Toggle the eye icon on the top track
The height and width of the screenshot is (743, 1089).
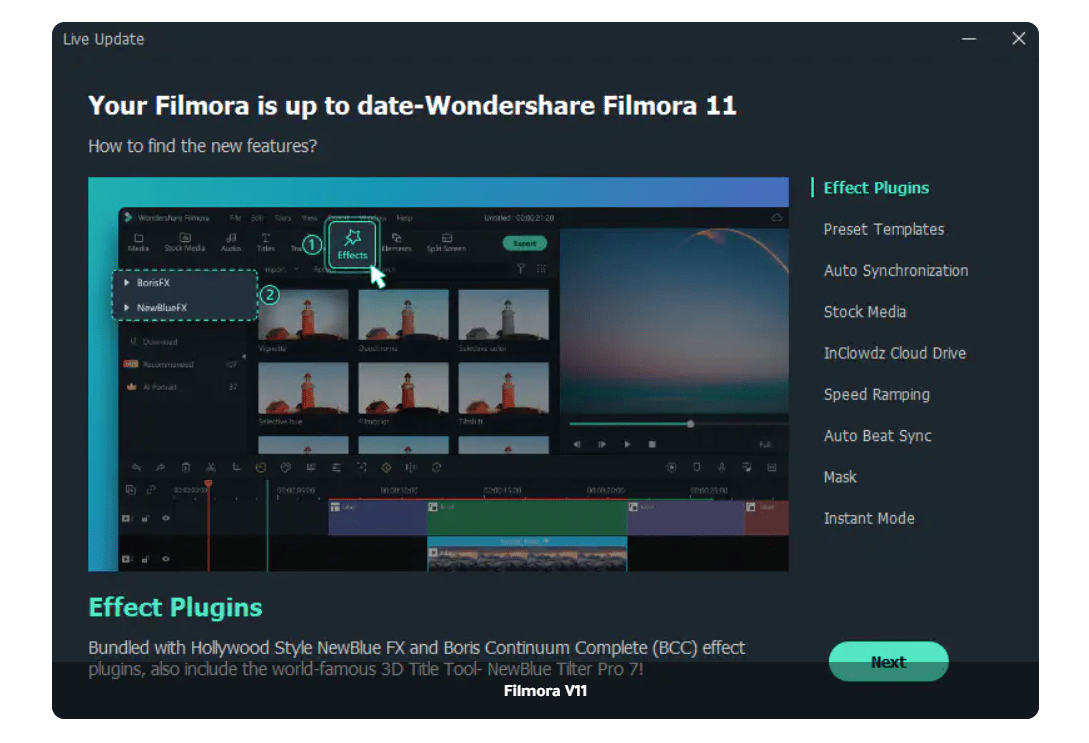tap(166, 518)
